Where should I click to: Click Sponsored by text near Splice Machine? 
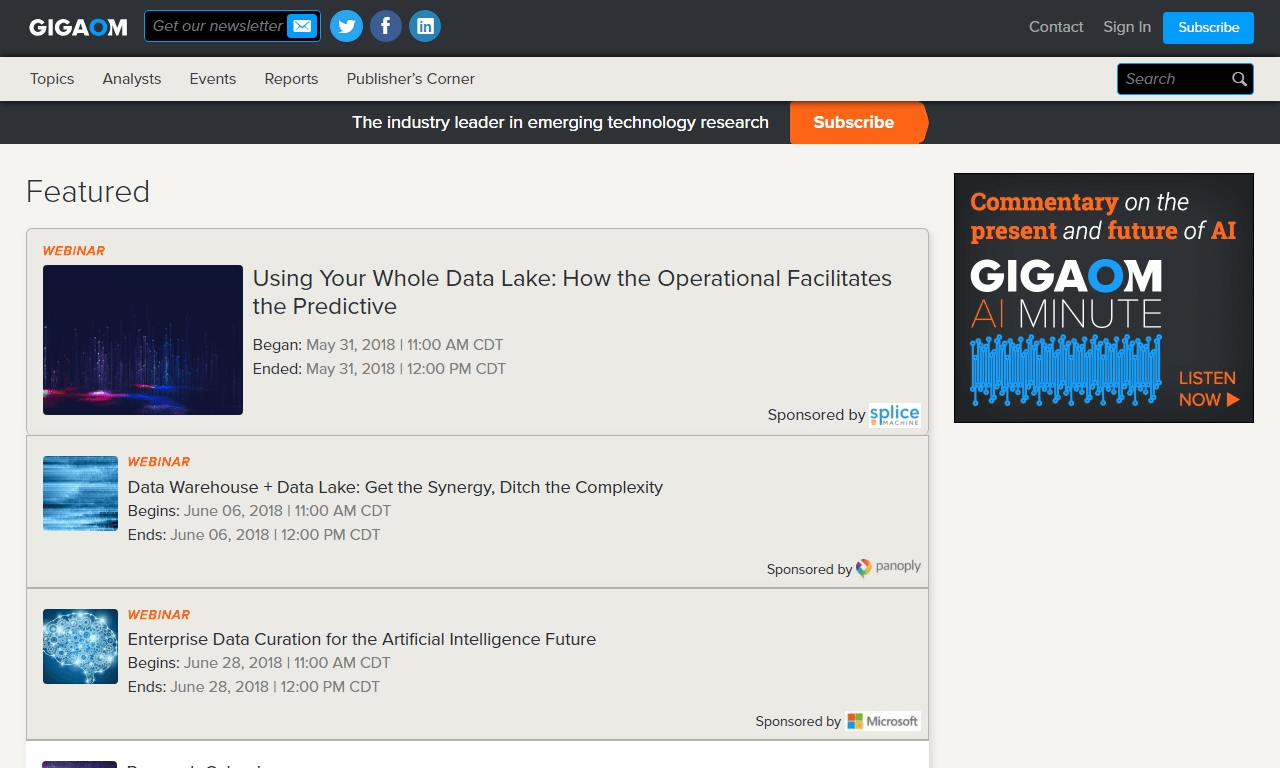(x=816, y=415)
